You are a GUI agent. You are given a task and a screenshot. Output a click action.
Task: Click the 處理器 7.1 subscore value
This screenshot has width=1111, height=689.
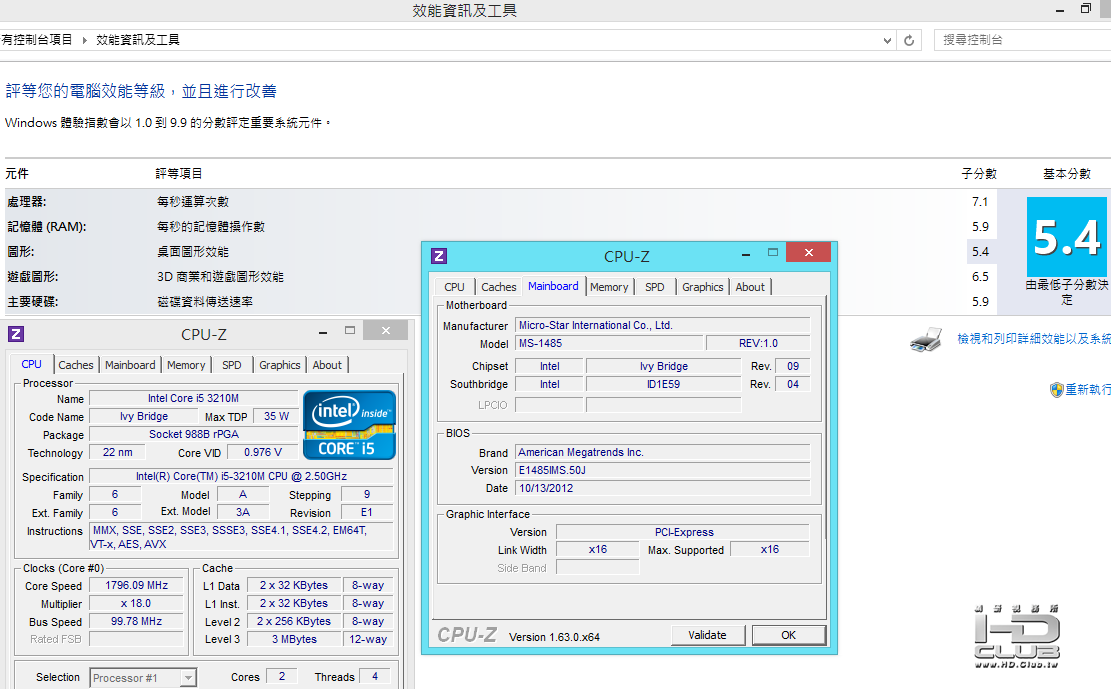980,202
